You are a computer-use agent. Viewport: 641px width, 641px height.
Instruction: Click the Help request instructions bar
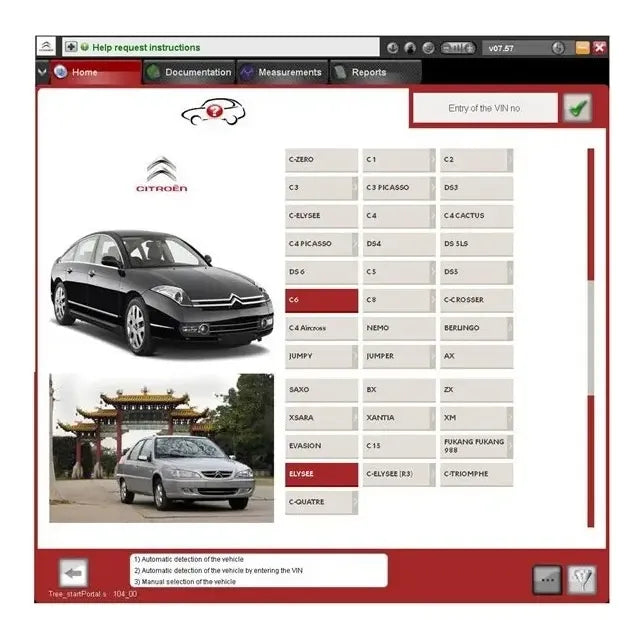point(221,47)
